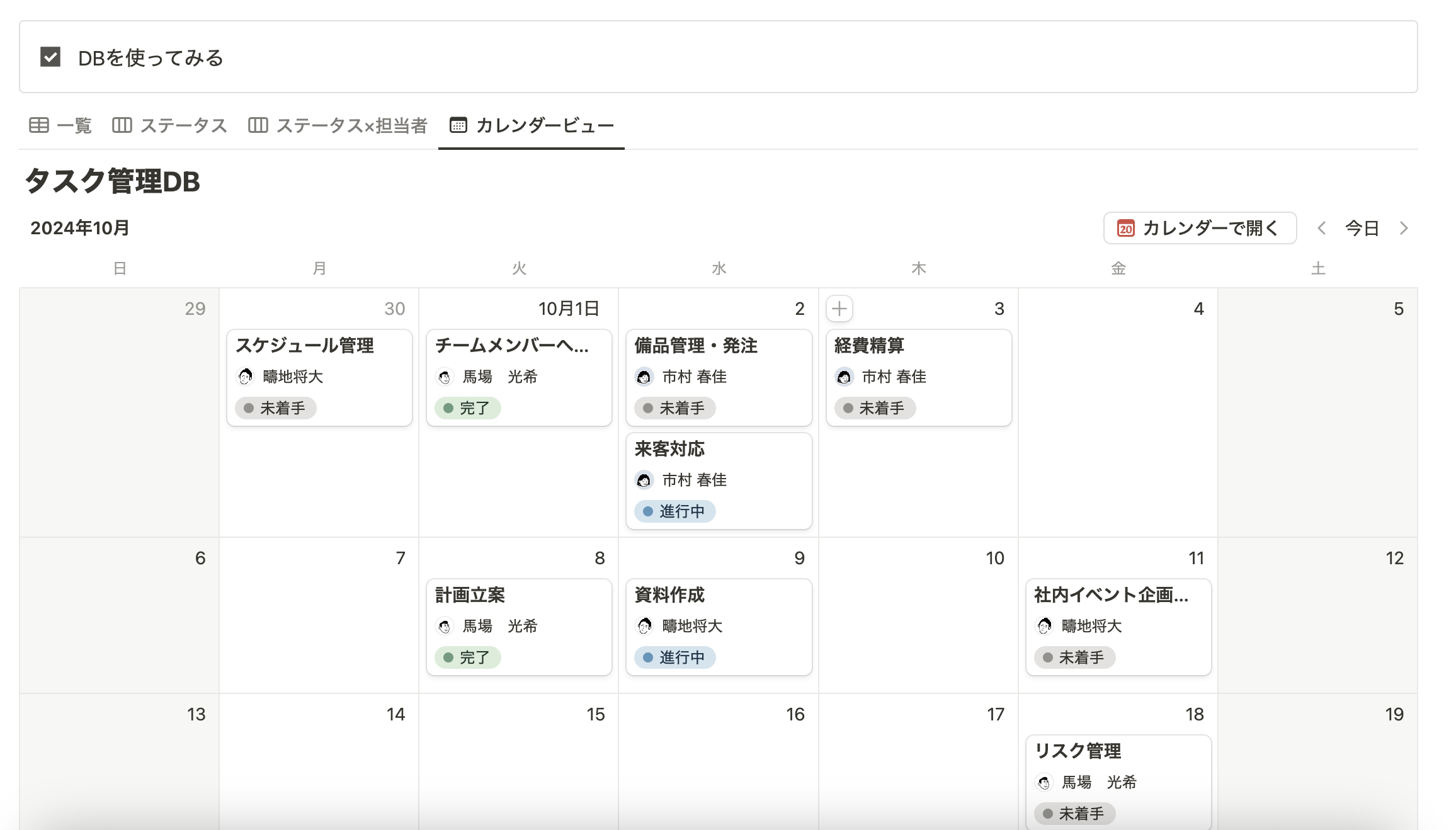Click the ステータス board view icon

[x=122, y=125]
